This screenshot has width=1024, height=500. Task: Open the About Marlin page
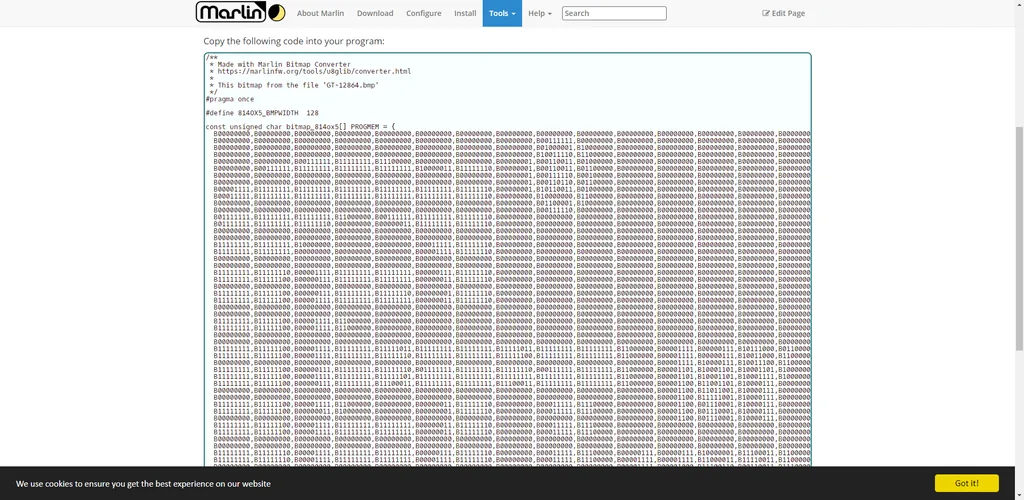321,13
